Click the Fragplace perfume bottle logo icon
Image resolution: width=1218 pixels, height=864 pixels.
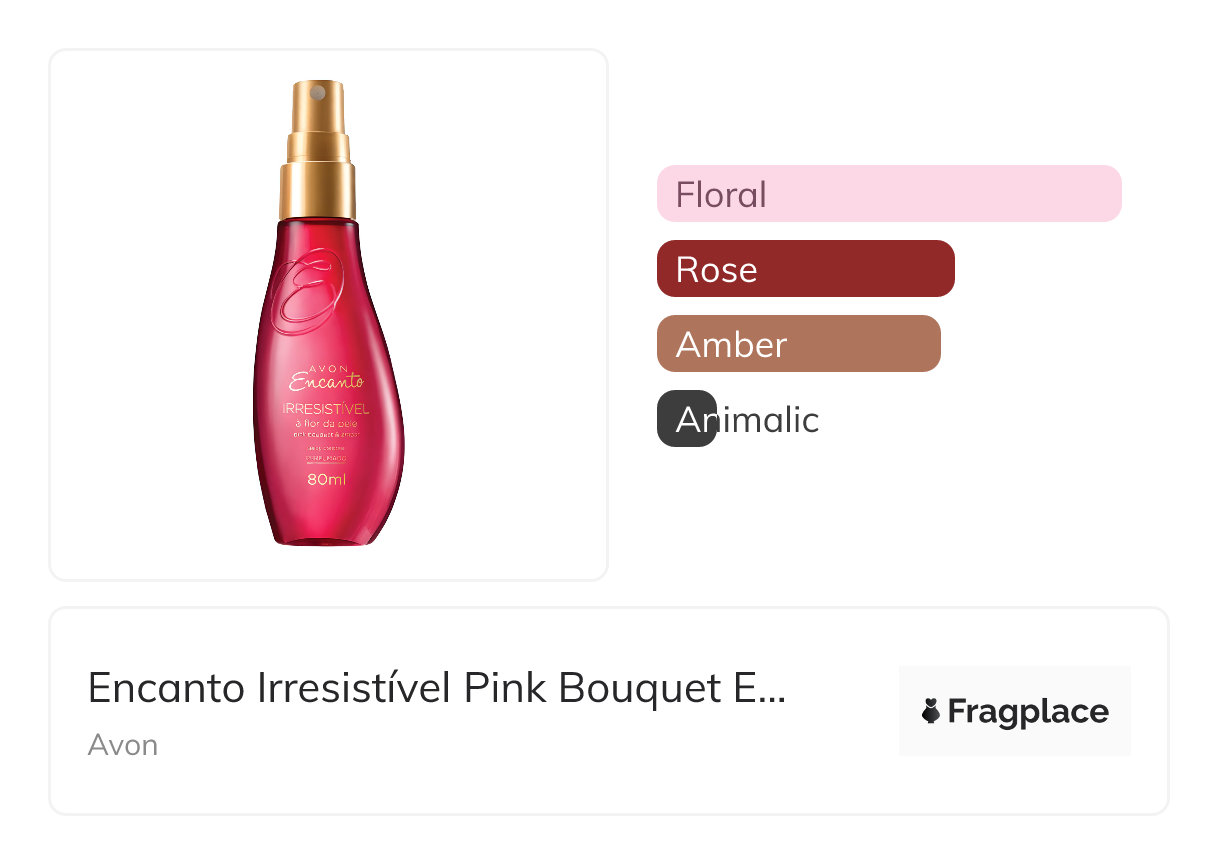coord(931,711)
